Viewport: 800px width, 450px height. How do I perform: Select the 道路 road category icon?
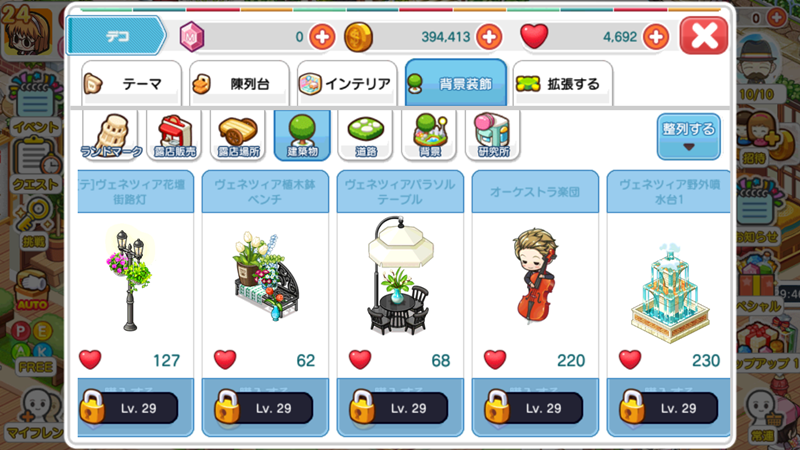[366, 135]
